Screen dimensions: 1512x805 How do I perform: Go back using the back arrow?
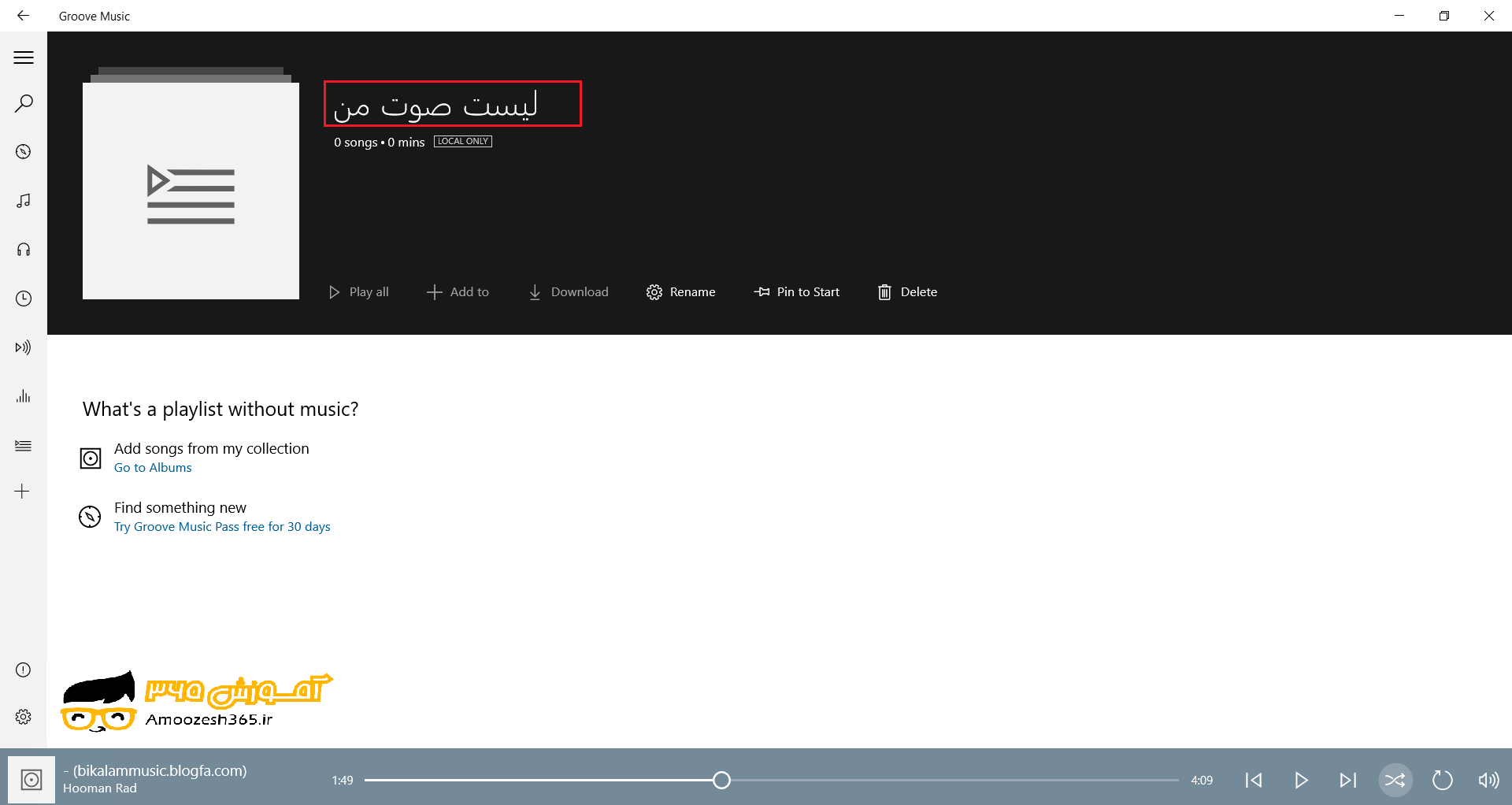(x=23, y=16)
